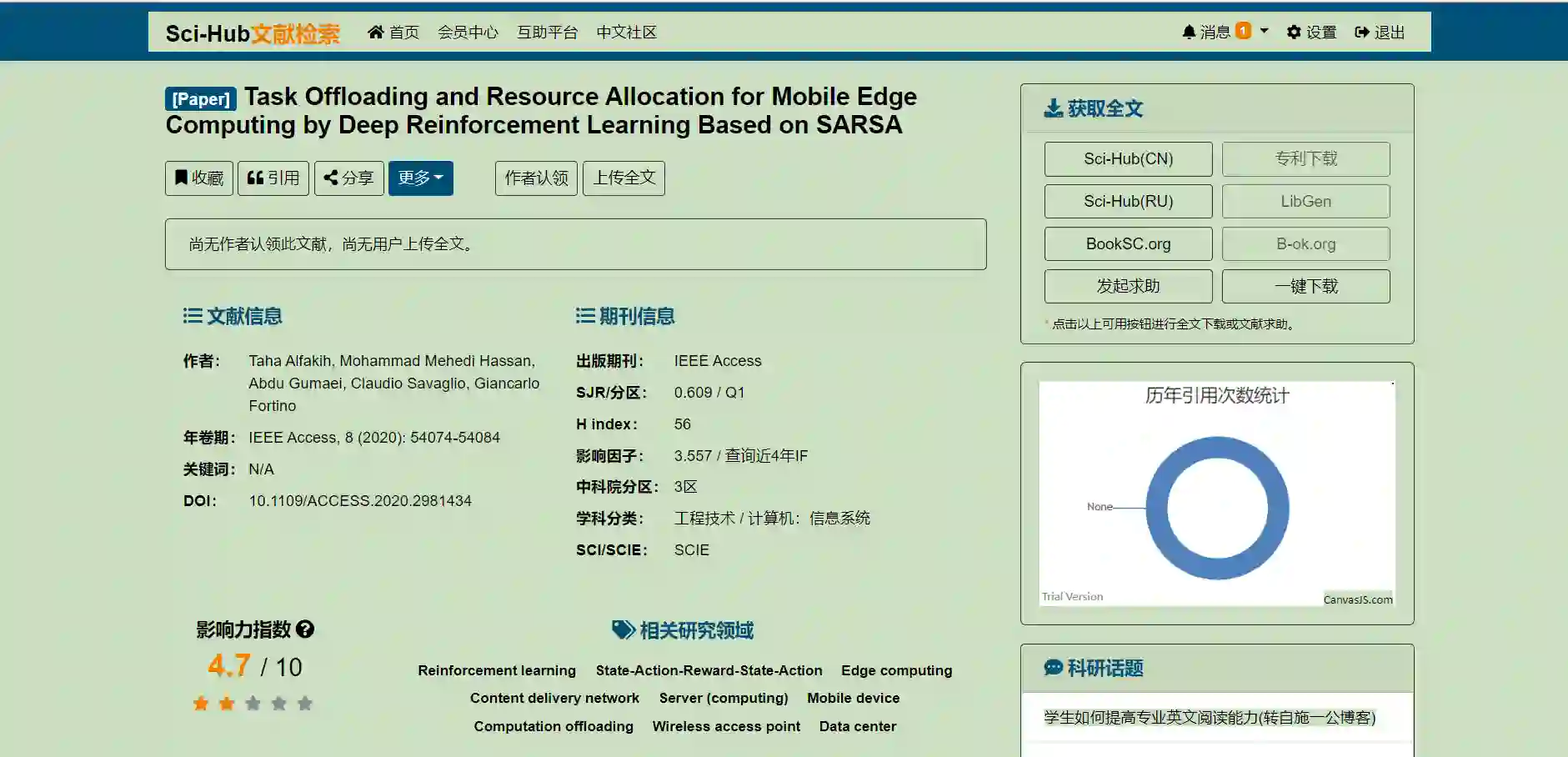1568x757 pixels.
Task: Click the 发起求助 button
Action: (x=1129, y=287)
